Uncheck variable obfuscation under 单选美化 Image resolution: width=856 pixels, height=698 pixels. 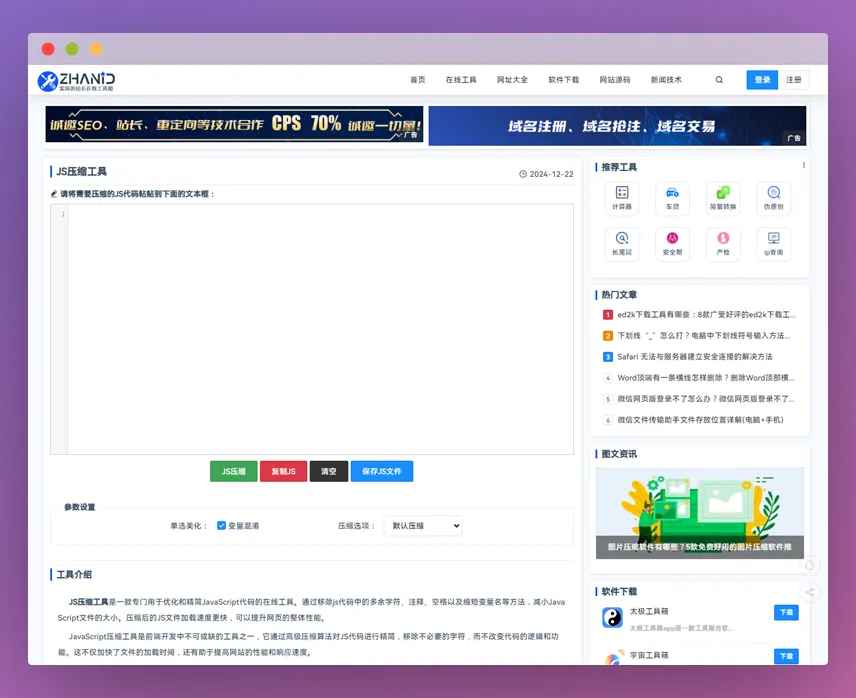tap(221, 525)
